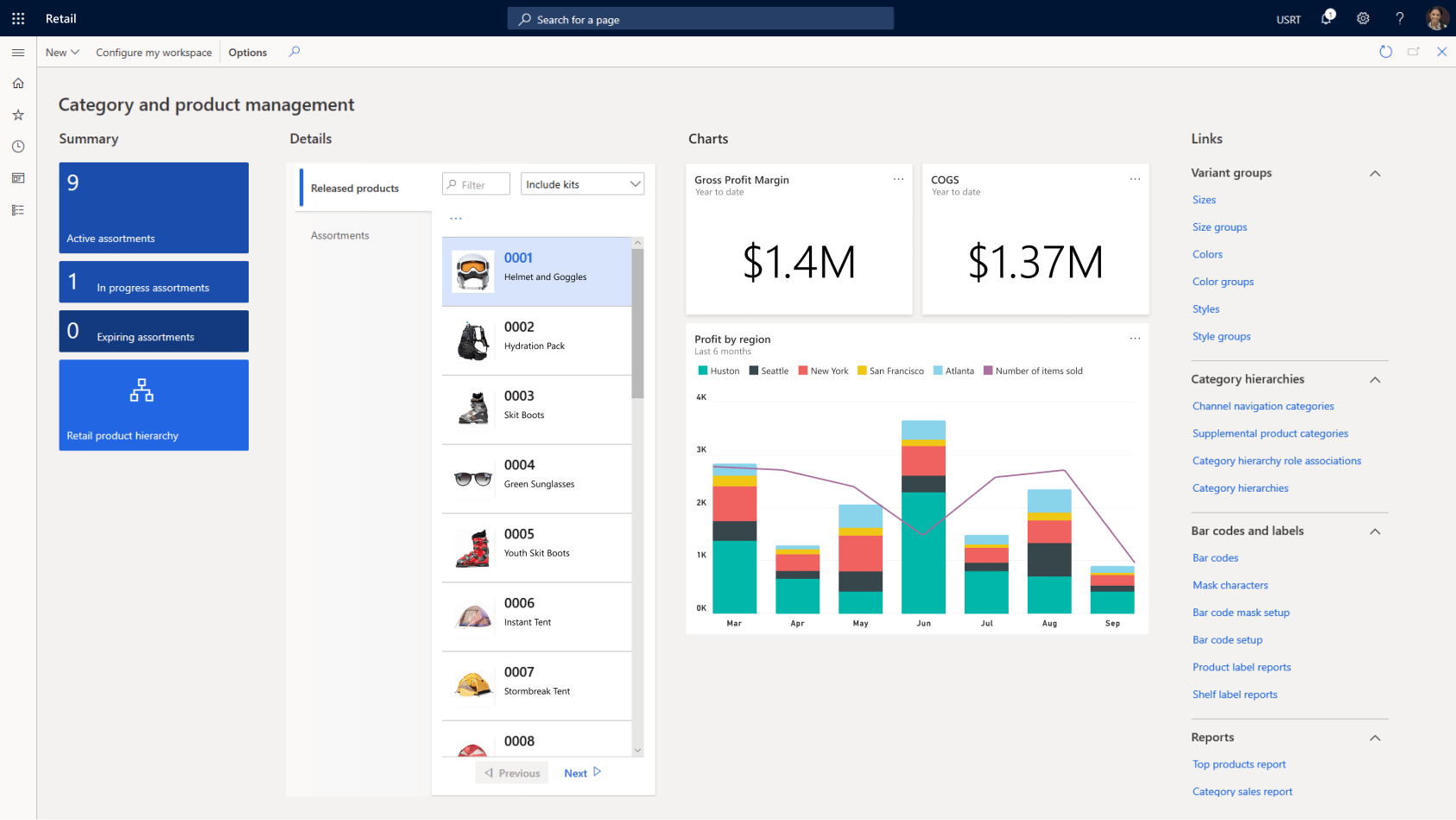Screen dimensions: 1456x820
Task: Open the settings gear icon
Action: click(x=1363, y=18)
